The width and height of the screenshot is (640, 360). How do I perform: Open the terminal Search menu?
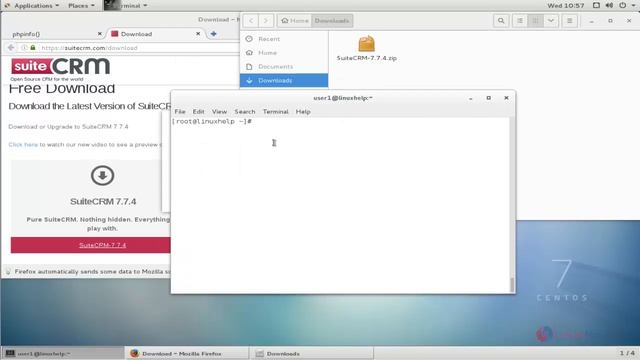coord(244,111)
